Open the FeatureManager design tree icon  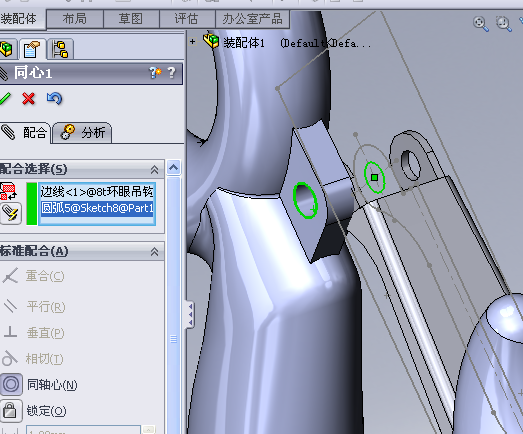point(6,49)
